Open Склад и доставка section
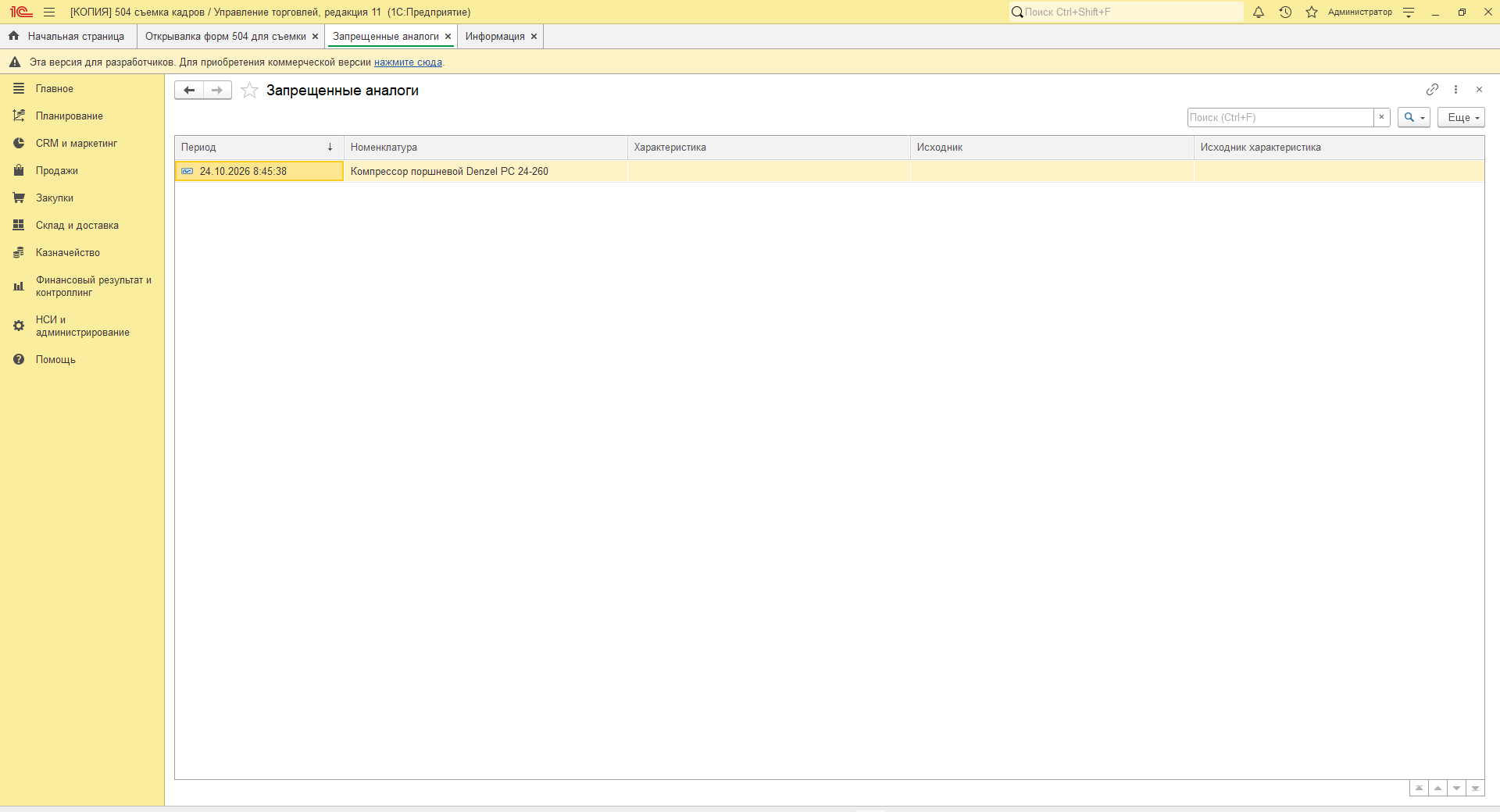 click(82, 226)
